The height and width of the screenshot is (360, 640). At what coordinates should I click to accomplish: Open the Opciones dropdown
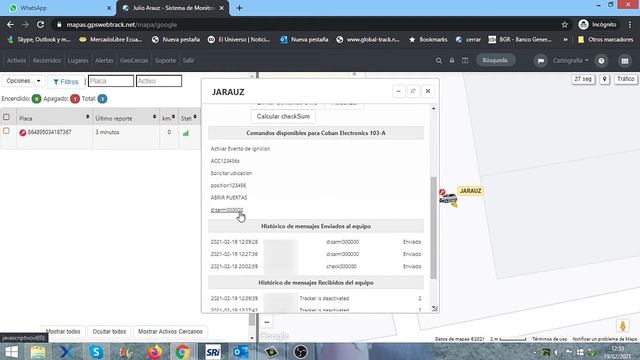pyautogui.click(x=23, y=81)
